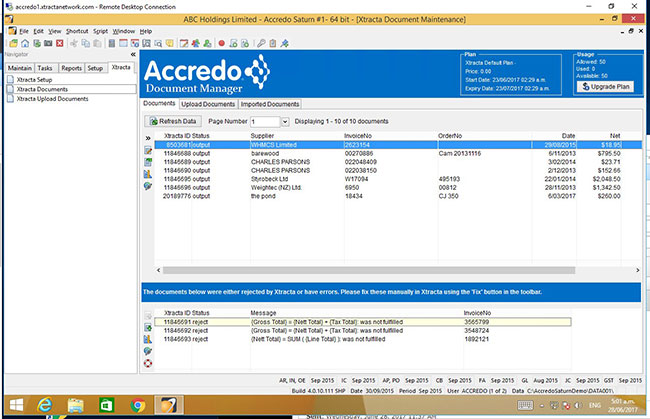Switch to the Imported Documents tab
650x419 pixels.
tap(270, 104)
